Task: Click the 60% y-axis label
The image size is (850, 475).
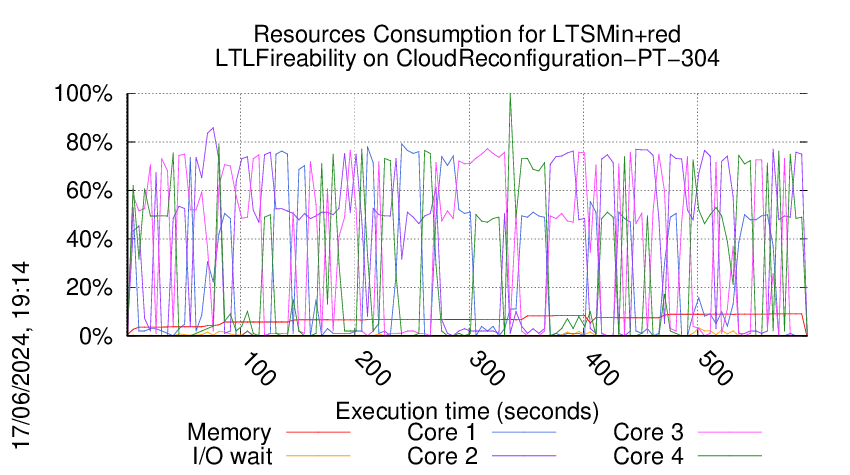Action: click(89, 191)
